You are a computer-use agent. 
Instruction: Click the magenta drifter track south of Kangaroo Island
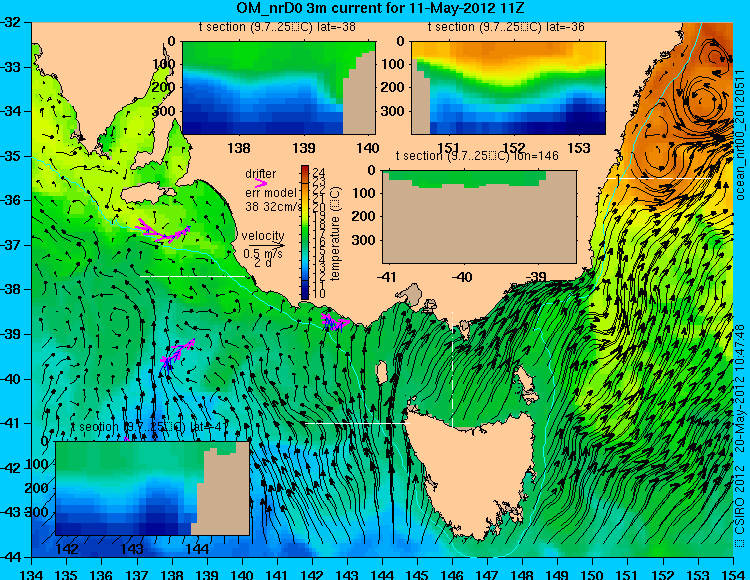click(163, 230)
